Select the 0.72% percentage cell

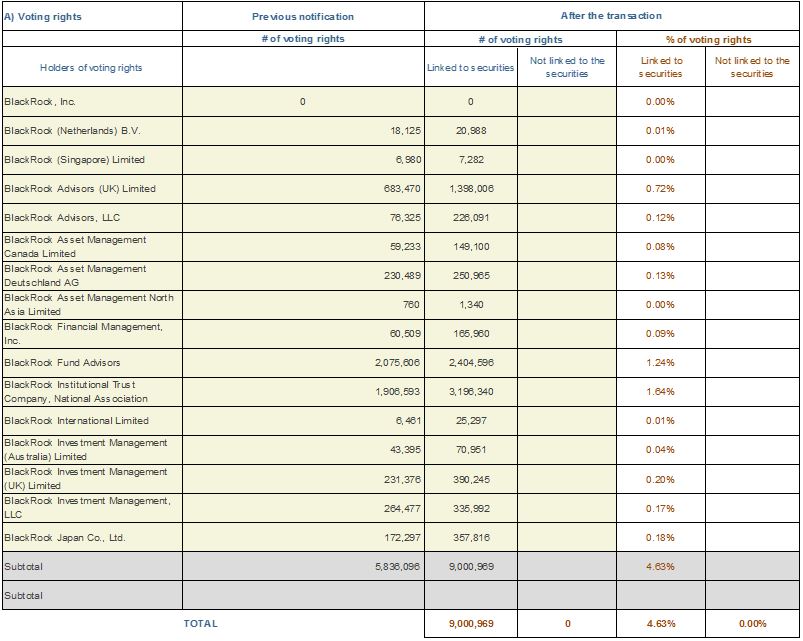click(660, 188)
